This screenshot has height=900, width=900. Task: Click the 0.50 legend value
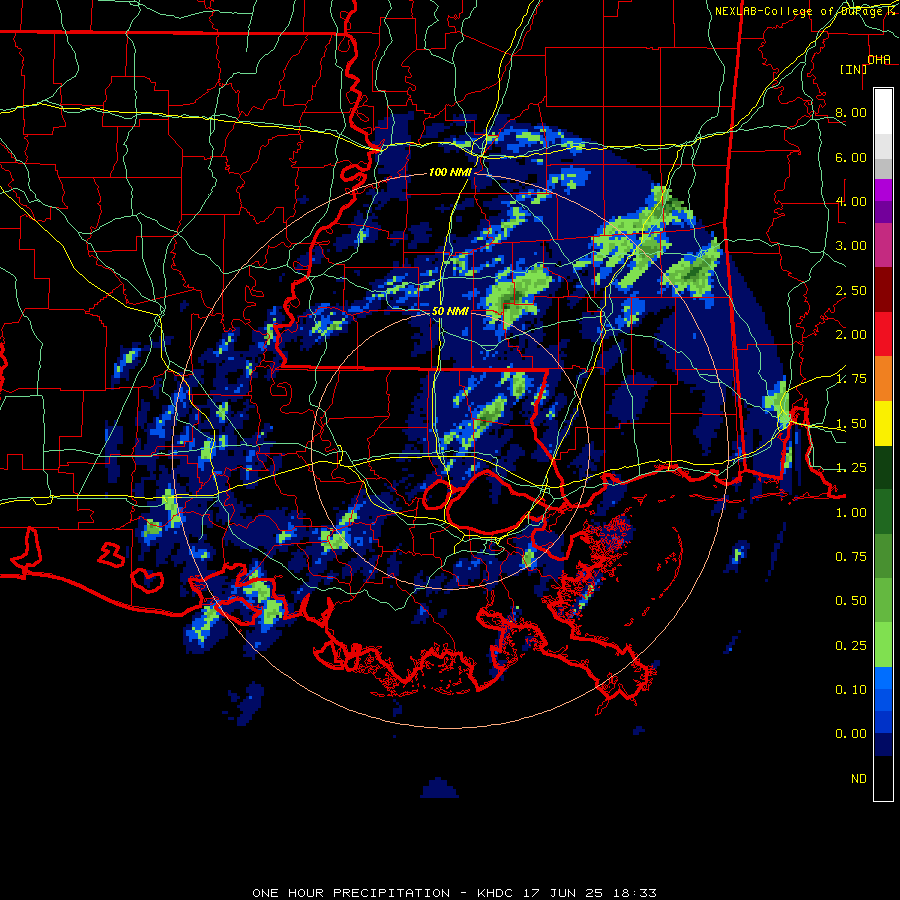(850, 601)
